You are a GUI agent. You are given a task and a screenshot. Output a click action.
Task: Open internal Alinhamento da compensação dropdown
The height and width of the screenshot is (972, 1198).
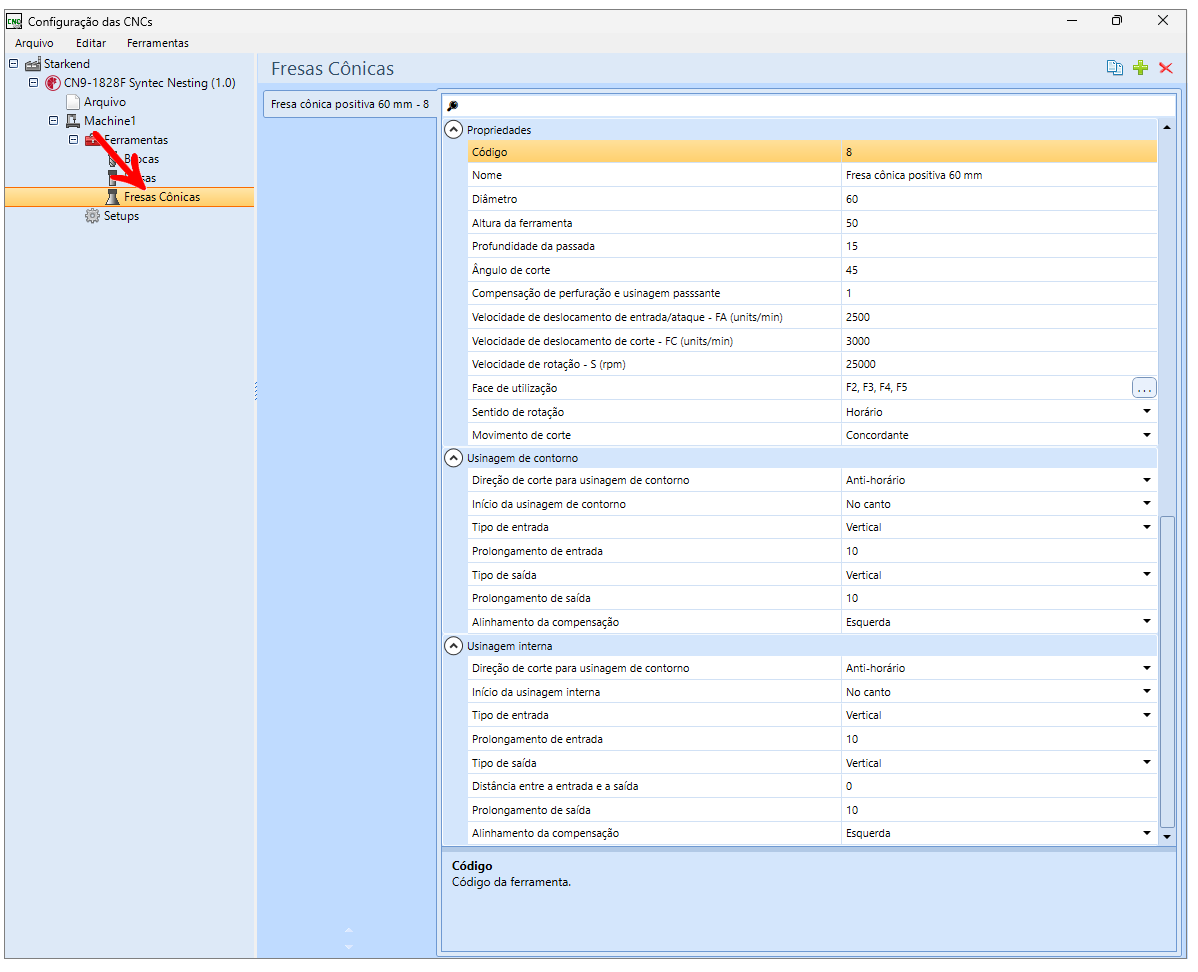[x=1146, y=833]
